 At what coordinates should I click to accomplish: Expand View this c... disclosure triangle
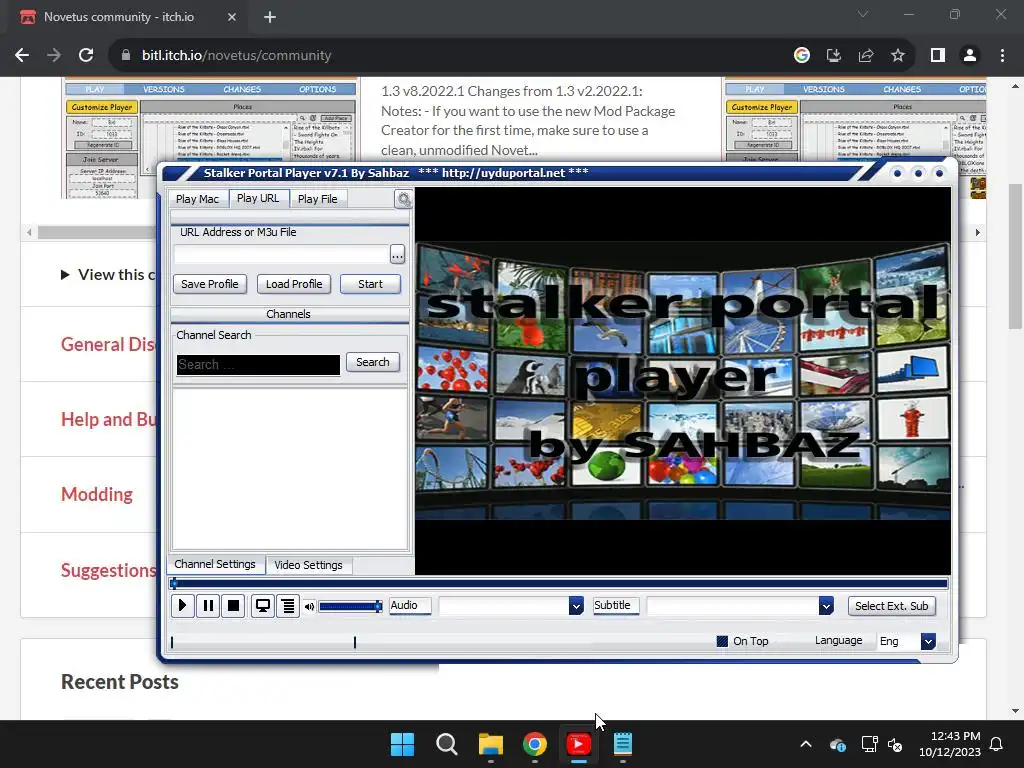[x=65, y=275]
